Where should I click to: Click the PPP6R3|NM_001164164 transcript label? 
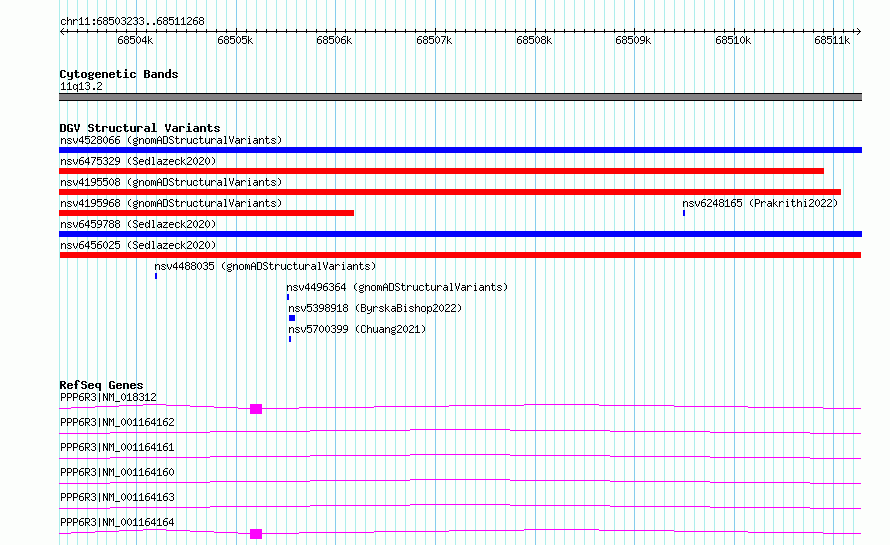(117, 522)
